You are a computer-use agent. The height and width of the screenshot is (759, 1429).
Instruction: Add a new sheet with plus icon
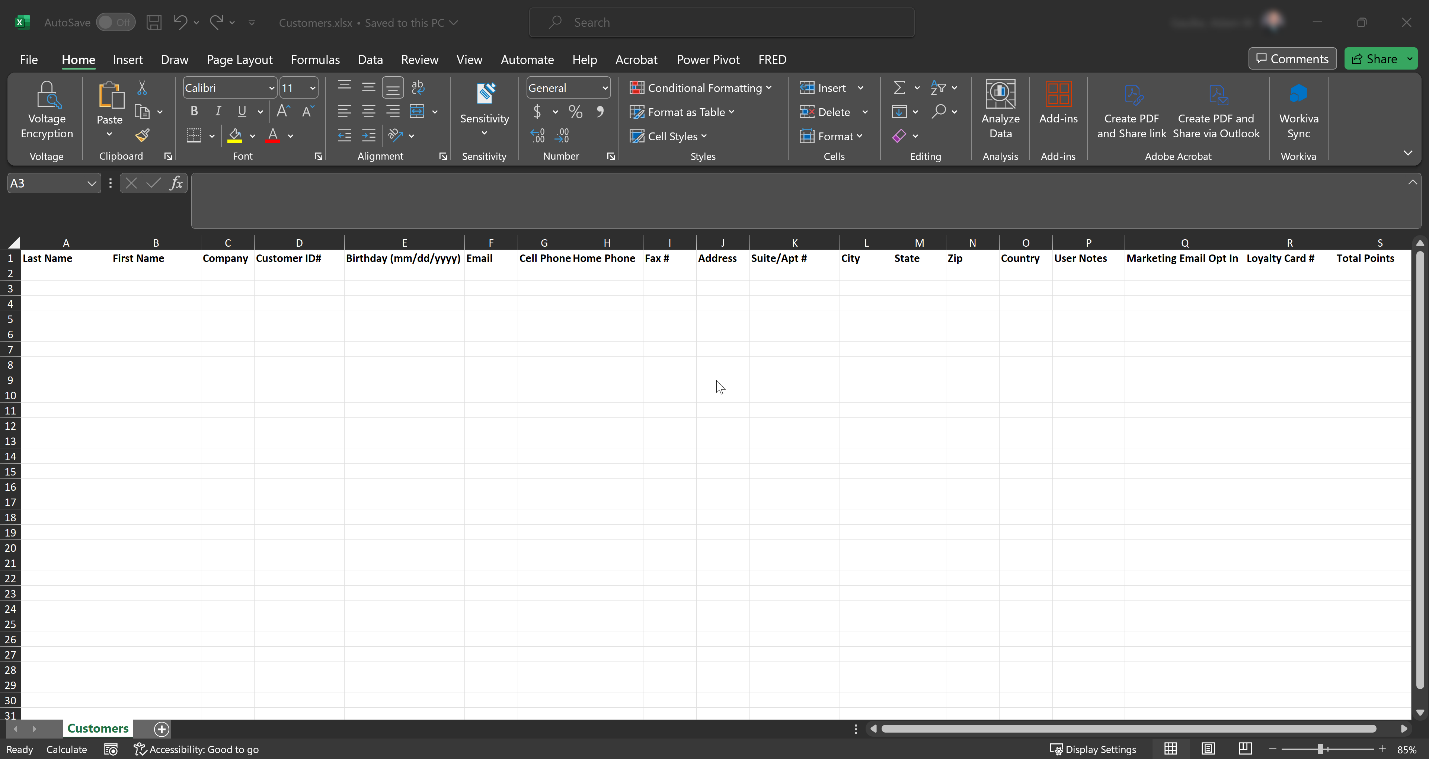[161, 729]
